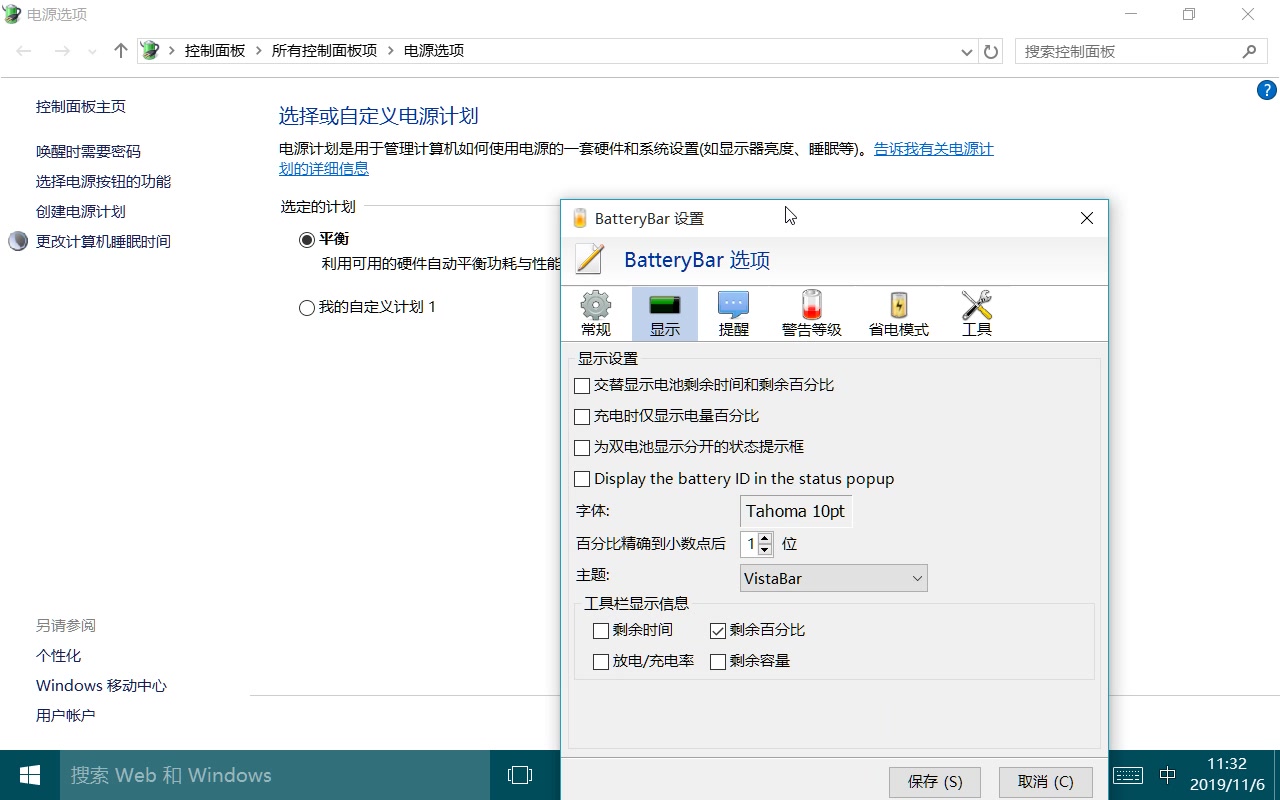Viewport: 1280px width, 800px height.
Task: Click the BatteryBar title bar battery icon
Action: click(x=580, y=218)
